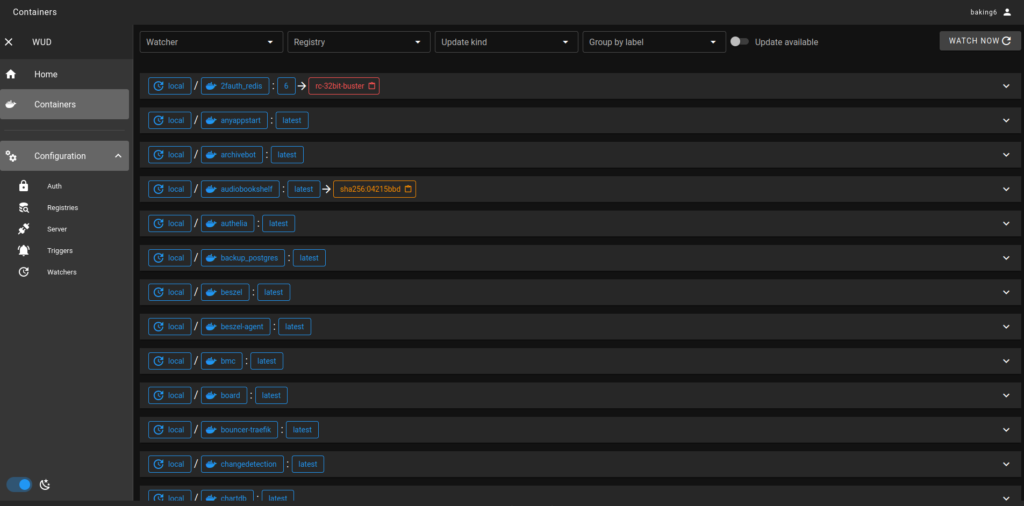Click the Home house icon

point(11,75)
